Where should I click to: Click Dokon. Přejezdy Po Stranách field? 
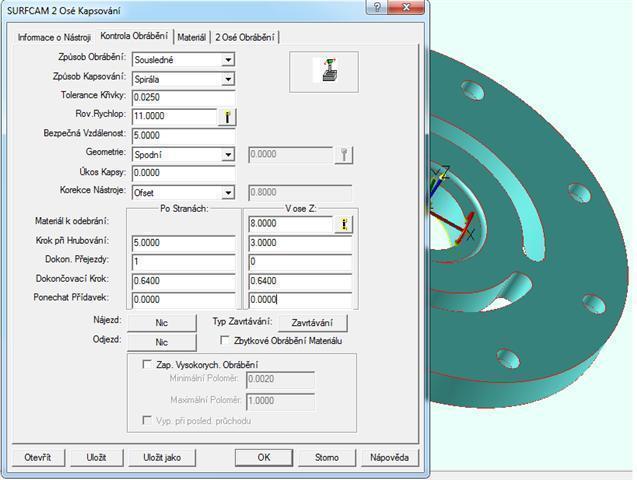(184, 262)
